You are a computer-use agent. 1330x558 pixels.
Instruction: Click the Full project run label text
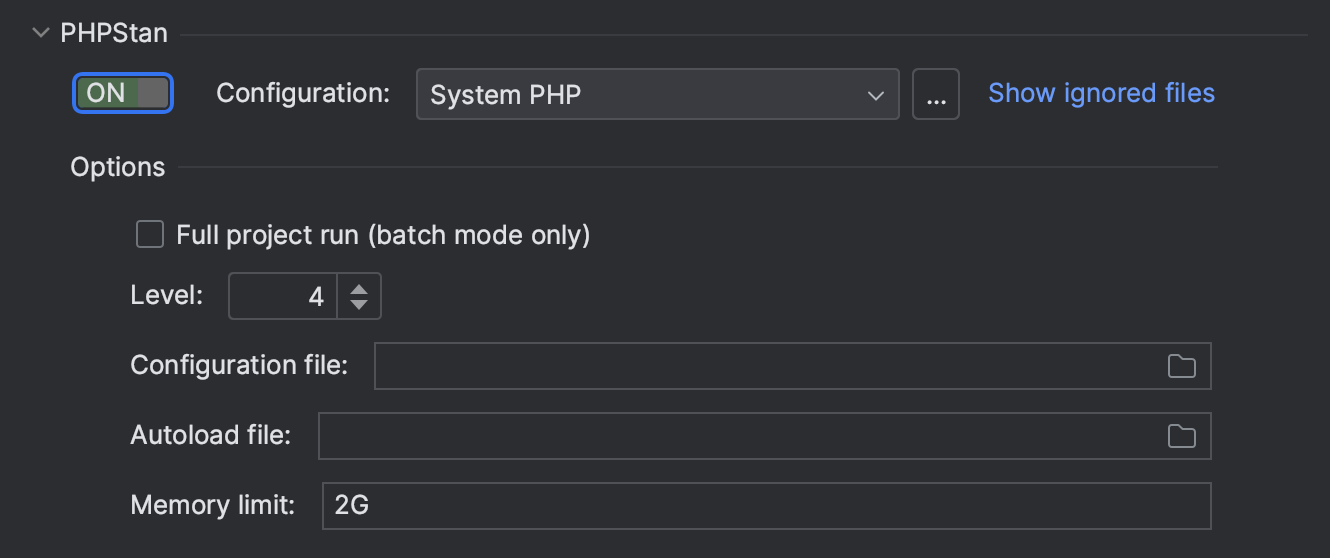point(383,235)
